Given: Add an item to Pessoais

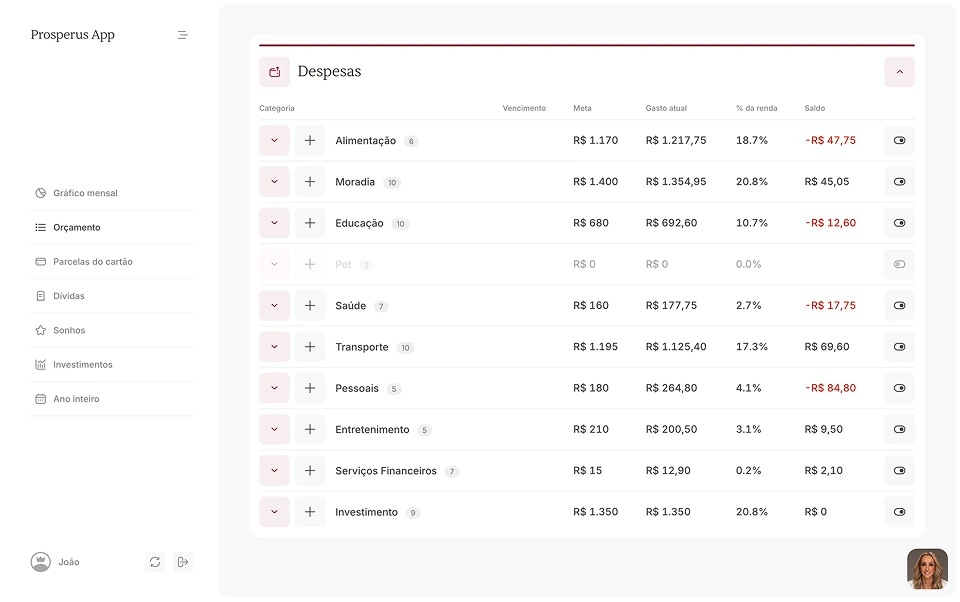Looking at the screenshot, I should (x=310, y=388).
